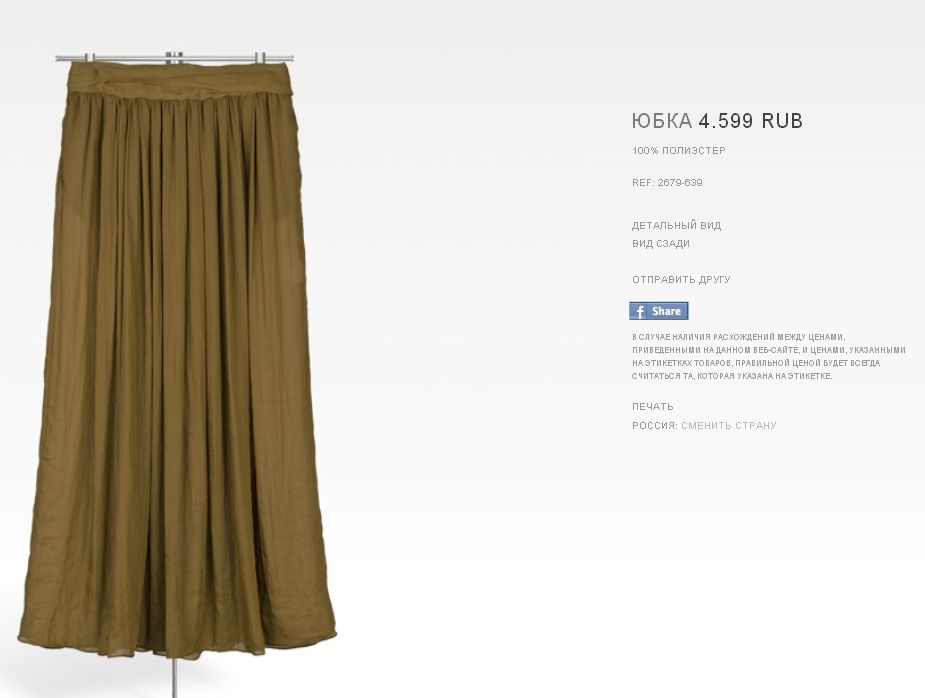Click the right hanger clip on rail
This screenshot has width=925, height=698.
pos(260,57)
